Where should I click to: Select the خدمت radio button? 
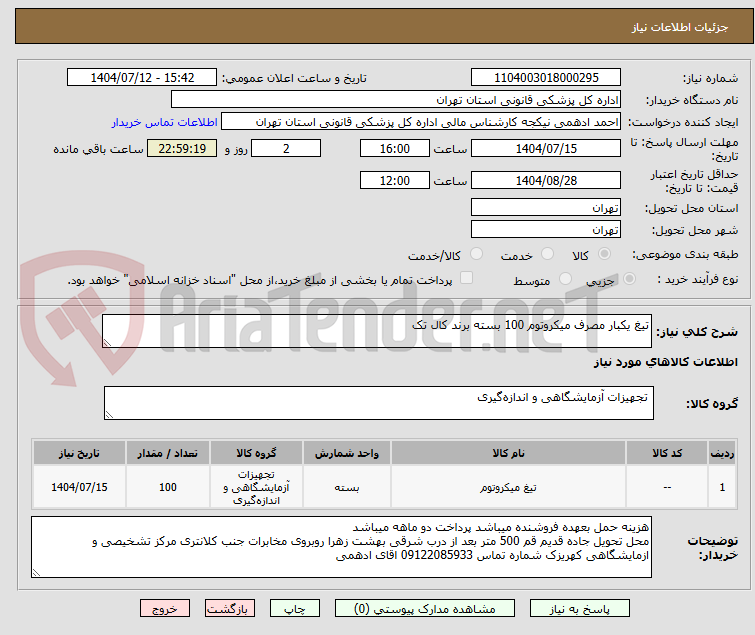coord(547,254)
